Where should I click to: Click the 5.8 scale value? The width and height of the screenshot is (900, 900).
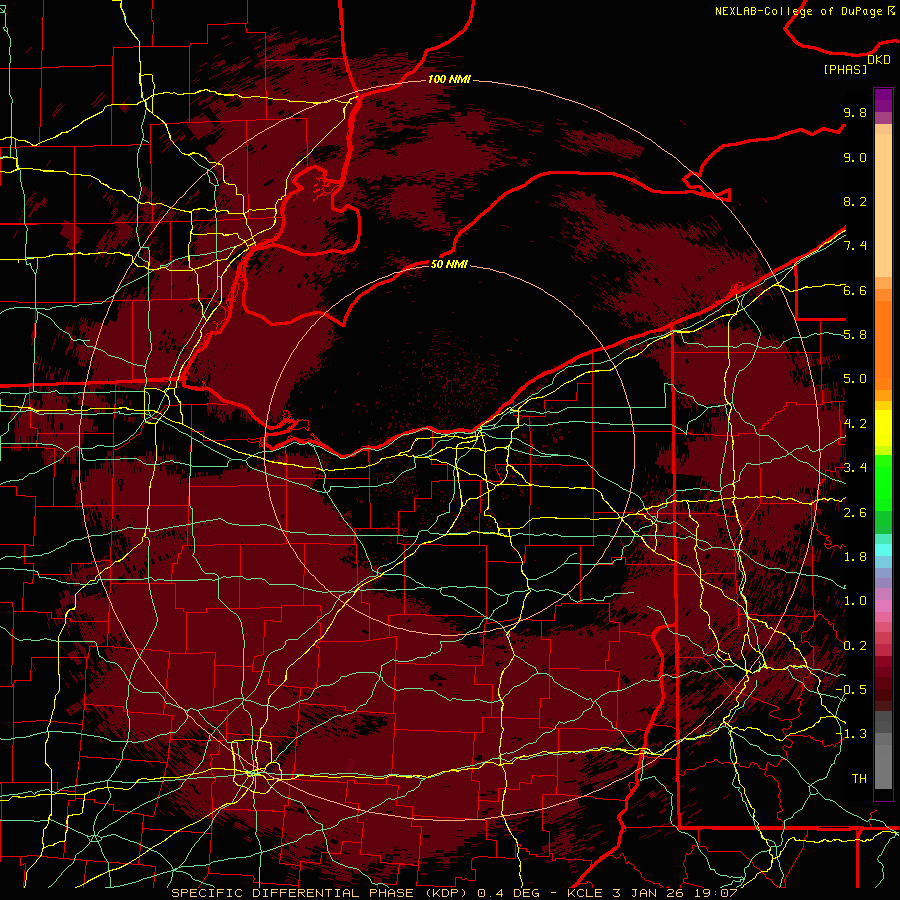pos(855,335)
